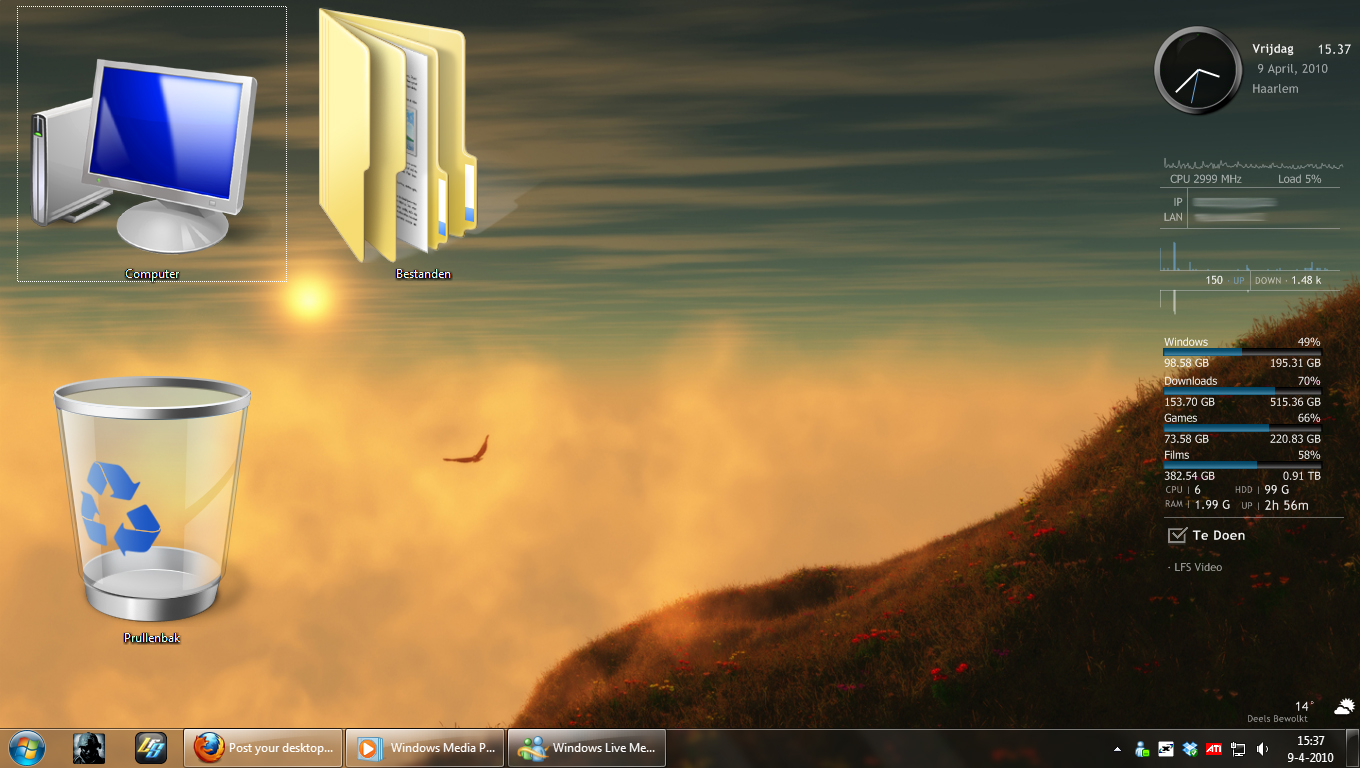Screen dimensions: 1360x768
Task: Click the Windows drive usage bar
Action: pos(1242,352)
